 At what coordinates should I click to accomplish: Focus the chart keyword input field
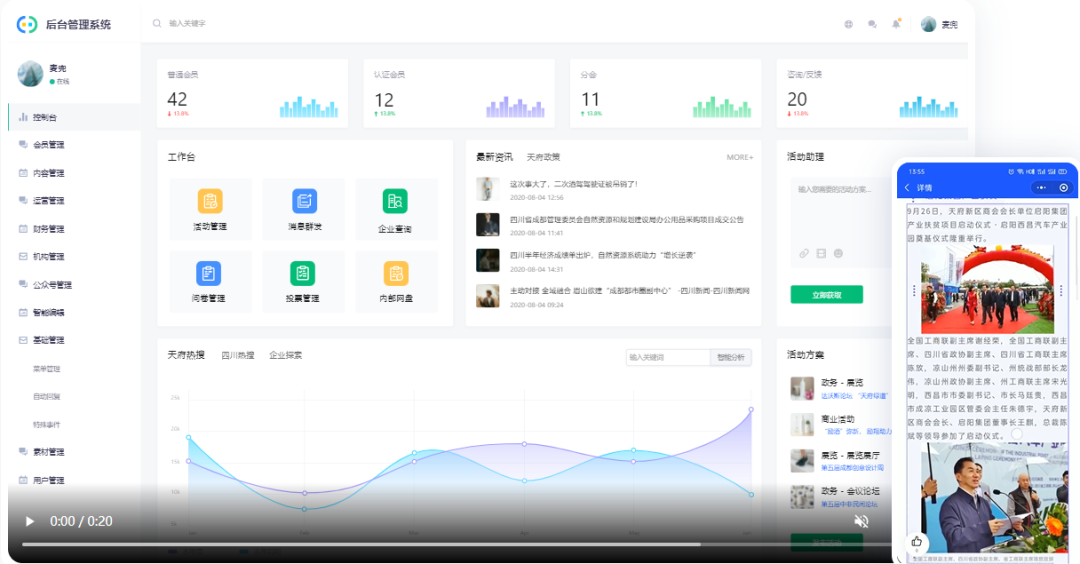tap(667, 357)
